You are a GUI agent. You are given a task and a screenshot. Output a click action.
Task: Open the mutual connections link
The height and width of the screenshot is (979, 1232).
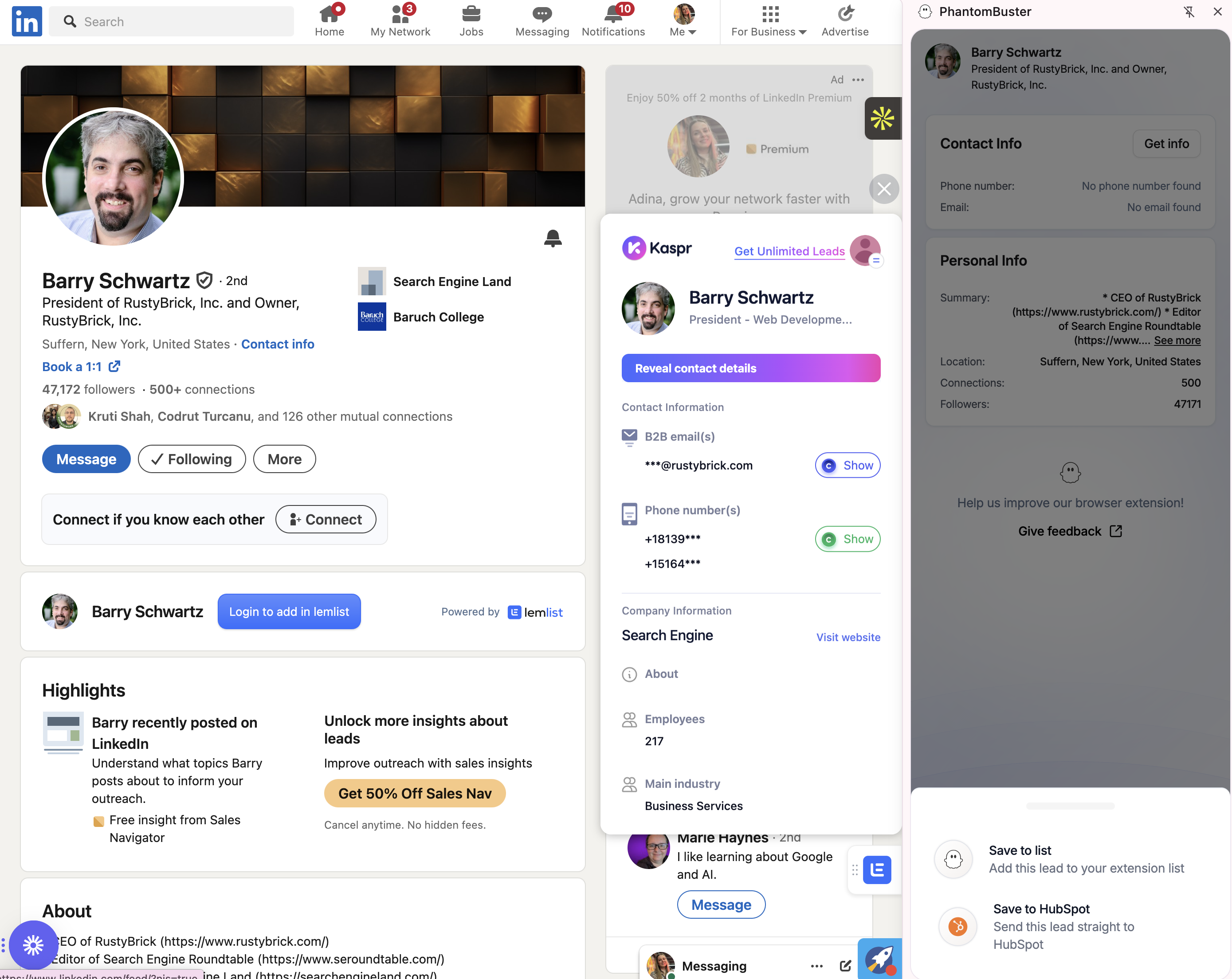[270, 416]
